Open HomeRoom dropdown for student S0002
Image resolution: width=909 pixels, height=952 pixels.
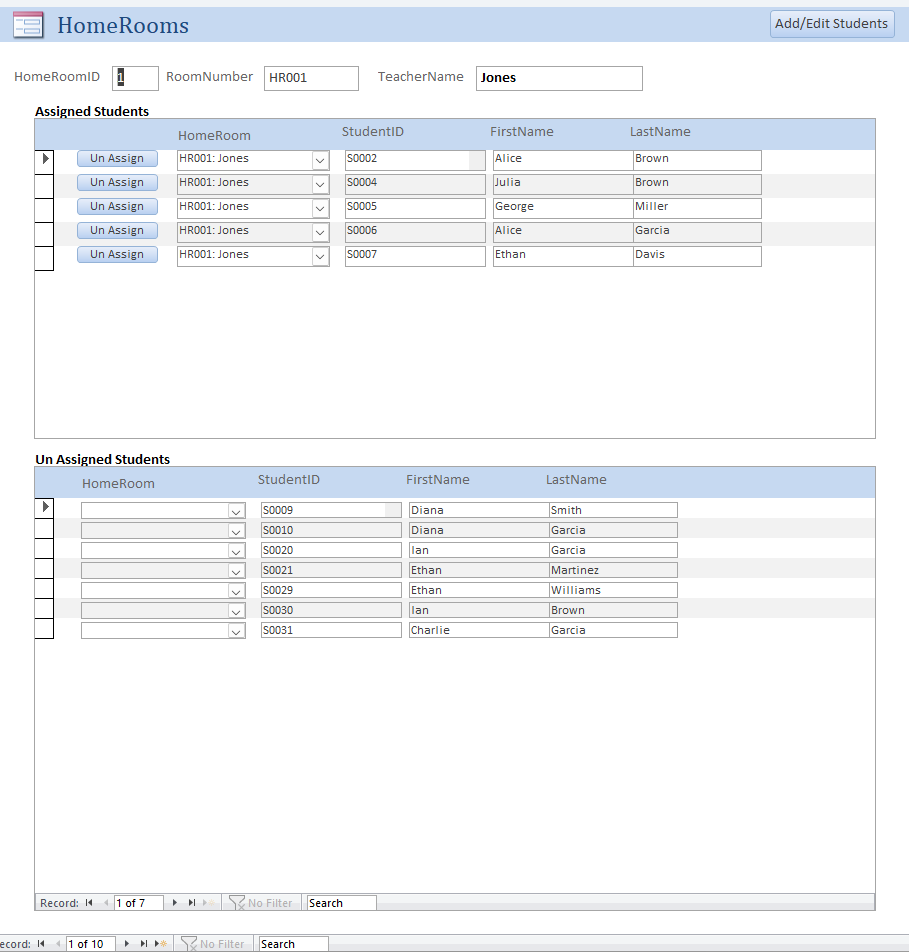[320, 159]
